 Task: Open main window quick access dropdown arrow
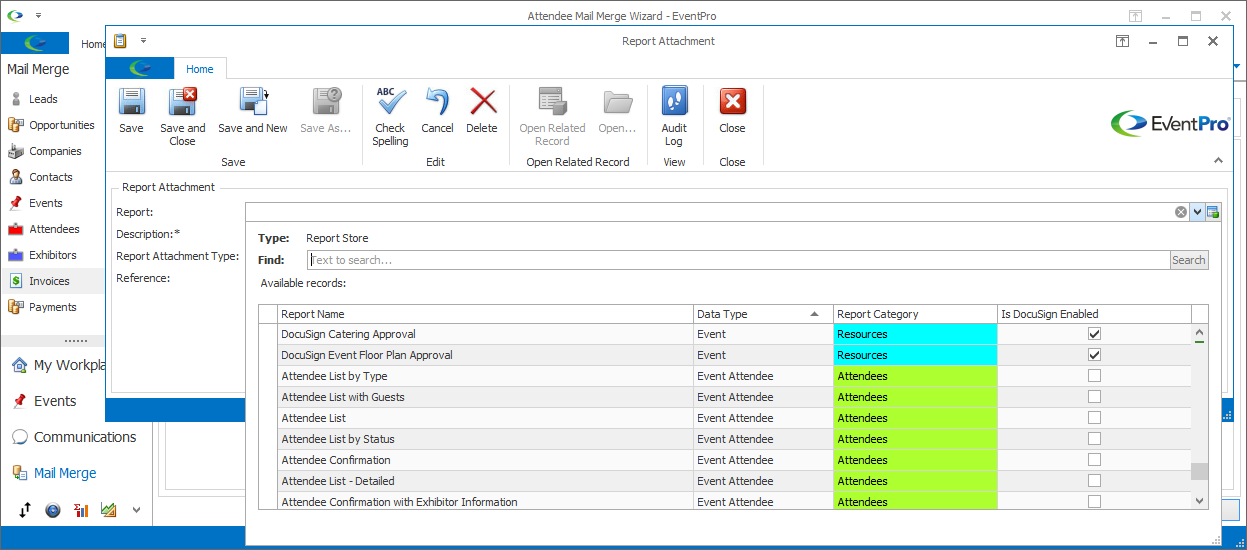pyautogui.click(x=38, y=16)
